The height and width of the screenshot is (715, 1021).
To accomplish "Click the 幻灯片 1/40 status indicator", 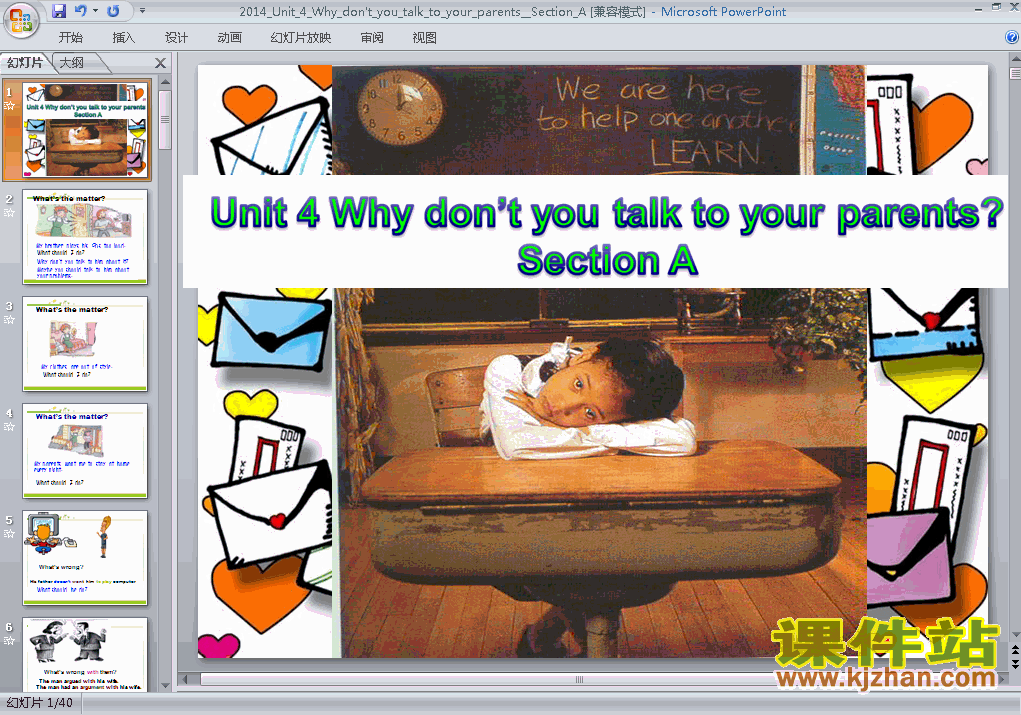I will 40,703.
